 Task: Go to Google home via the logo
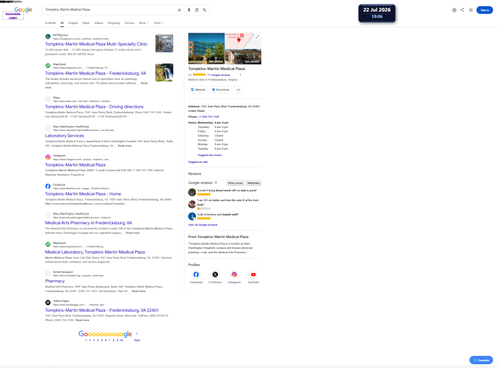point(23,10)
